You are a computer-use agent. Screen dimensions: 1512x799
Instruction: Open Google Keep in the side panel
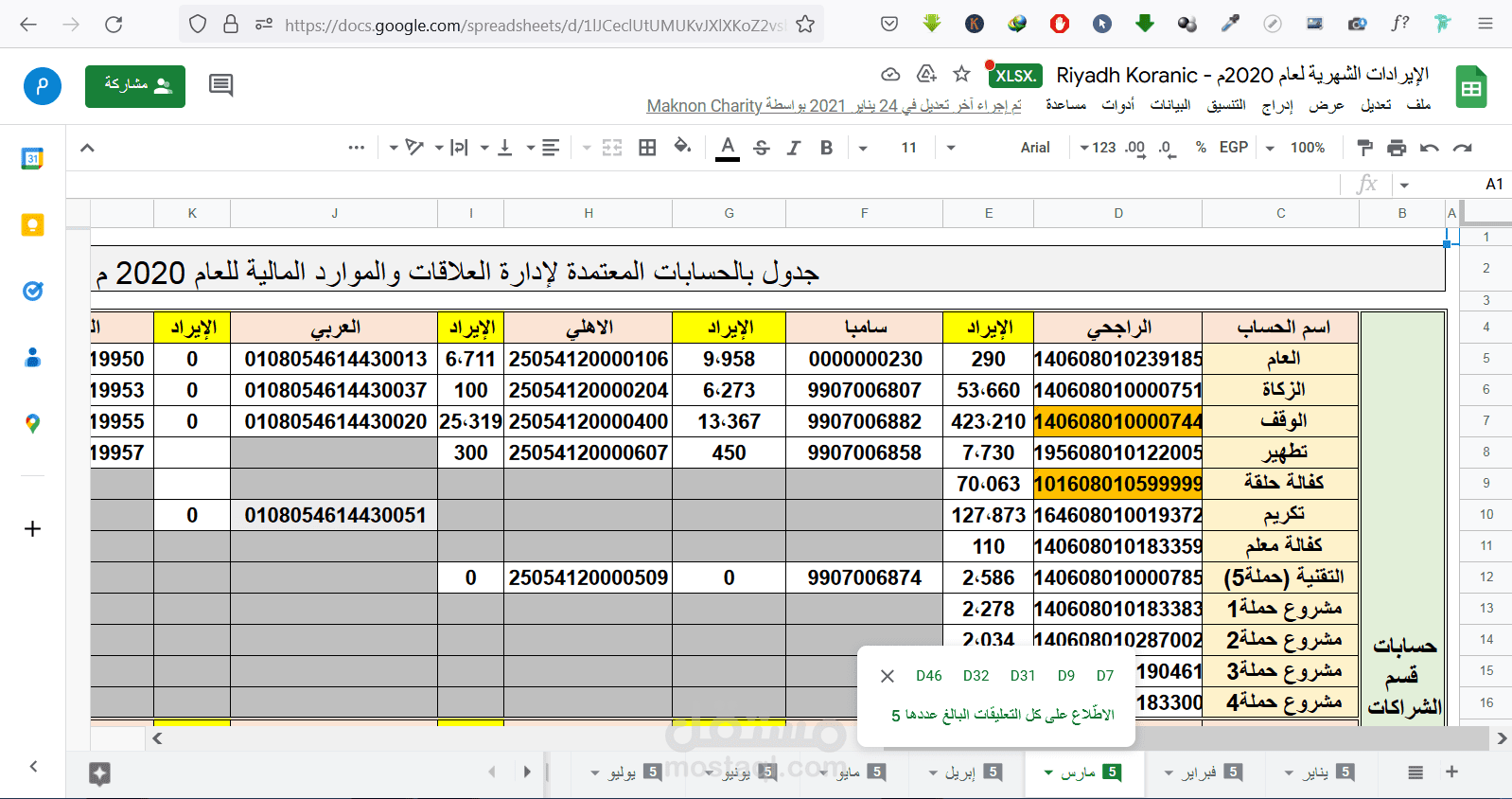click(x=32, y=225)
